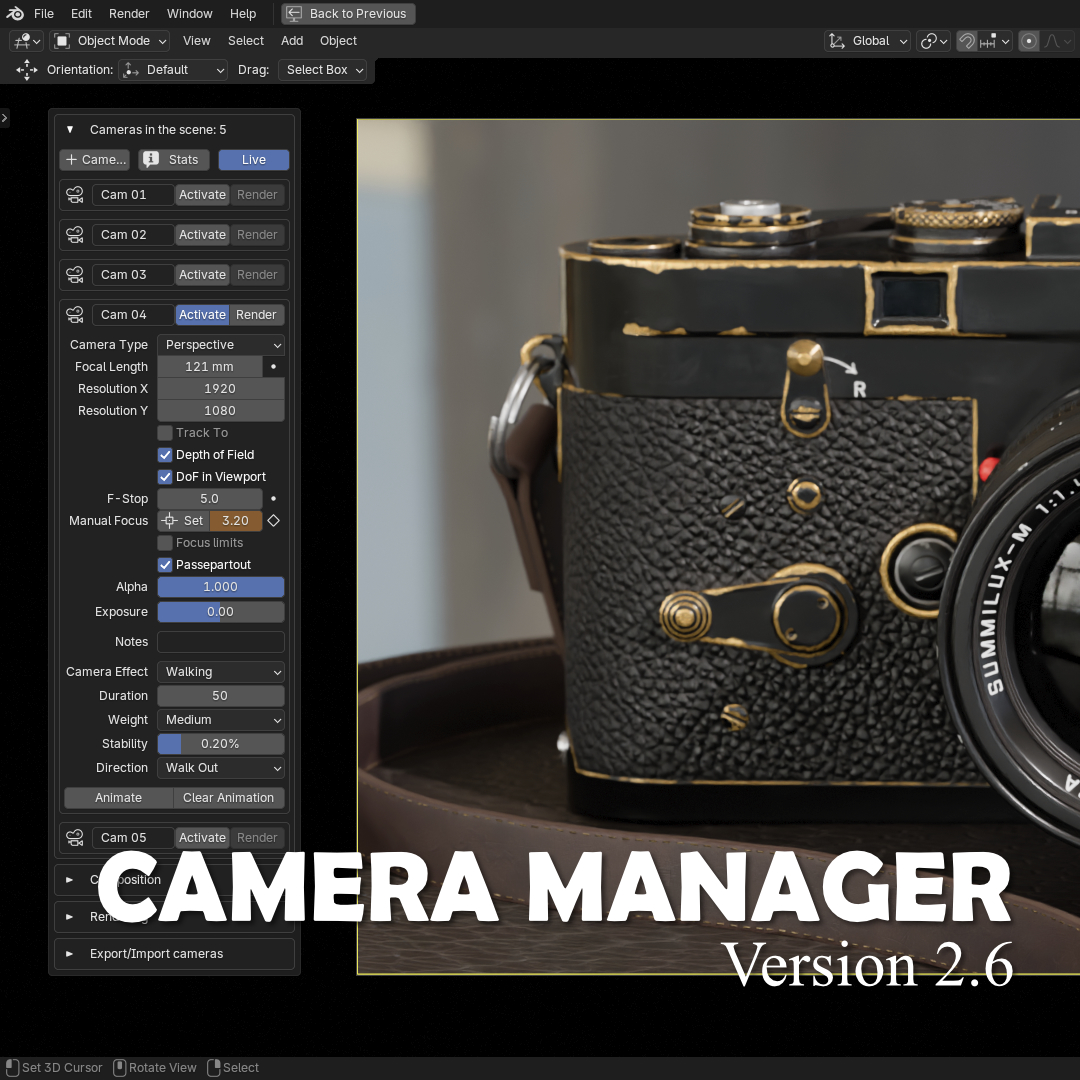
Task: Adjust the Stability slider
Action: [221, 744]
